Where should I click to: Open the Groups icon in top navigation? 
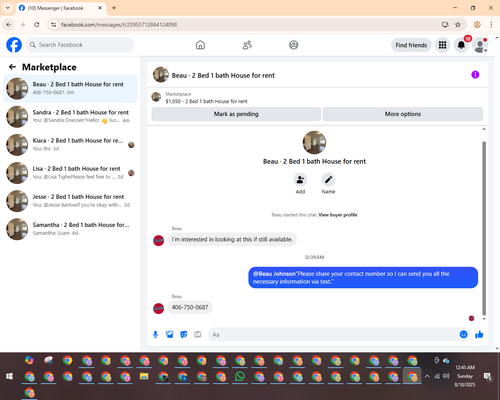click(x=294, y=45)
